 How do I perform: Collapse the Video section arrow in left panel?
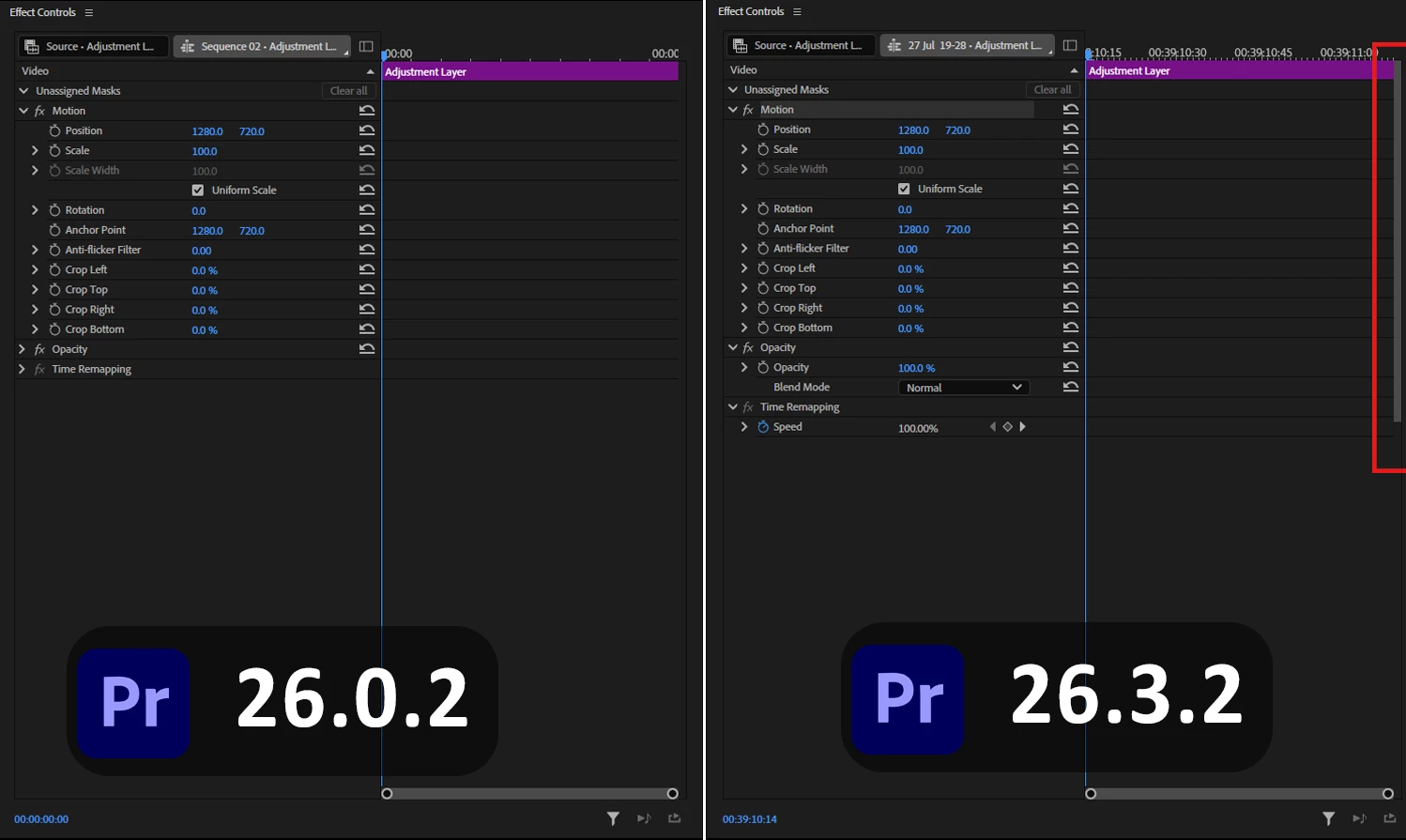(370, 71)
